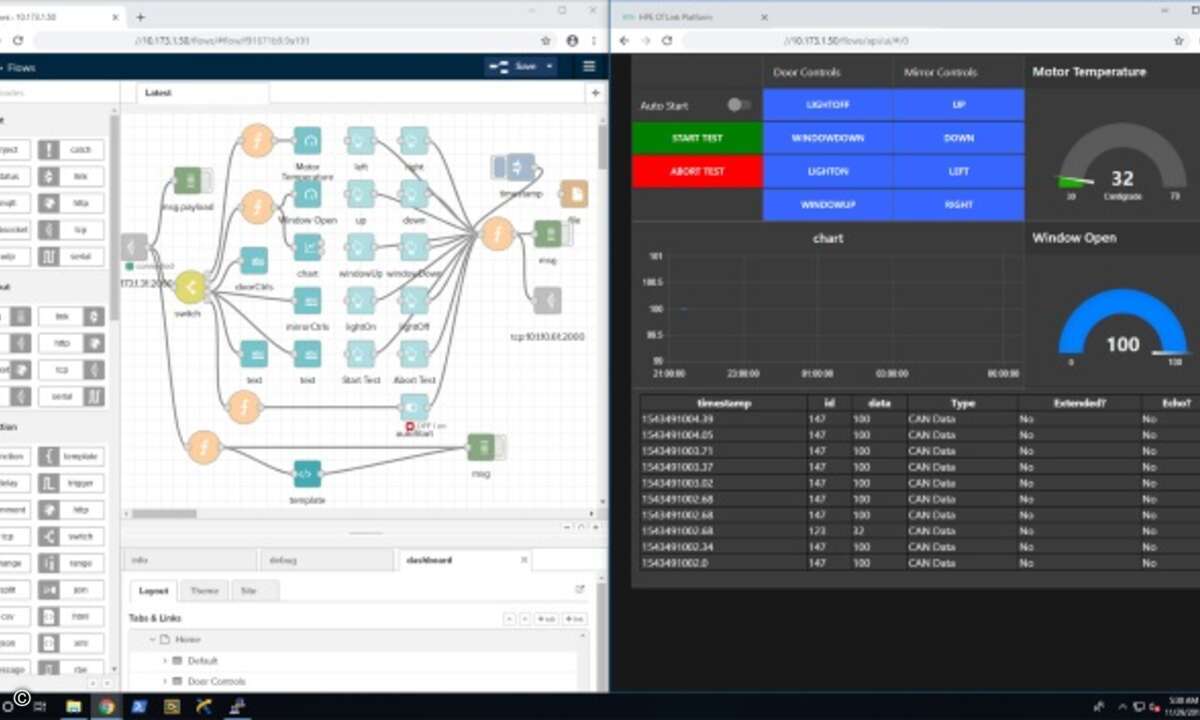The height and width of the screenshot is (720, 1200).
Task: Select the Window Open gauge node
Action: 307,194
